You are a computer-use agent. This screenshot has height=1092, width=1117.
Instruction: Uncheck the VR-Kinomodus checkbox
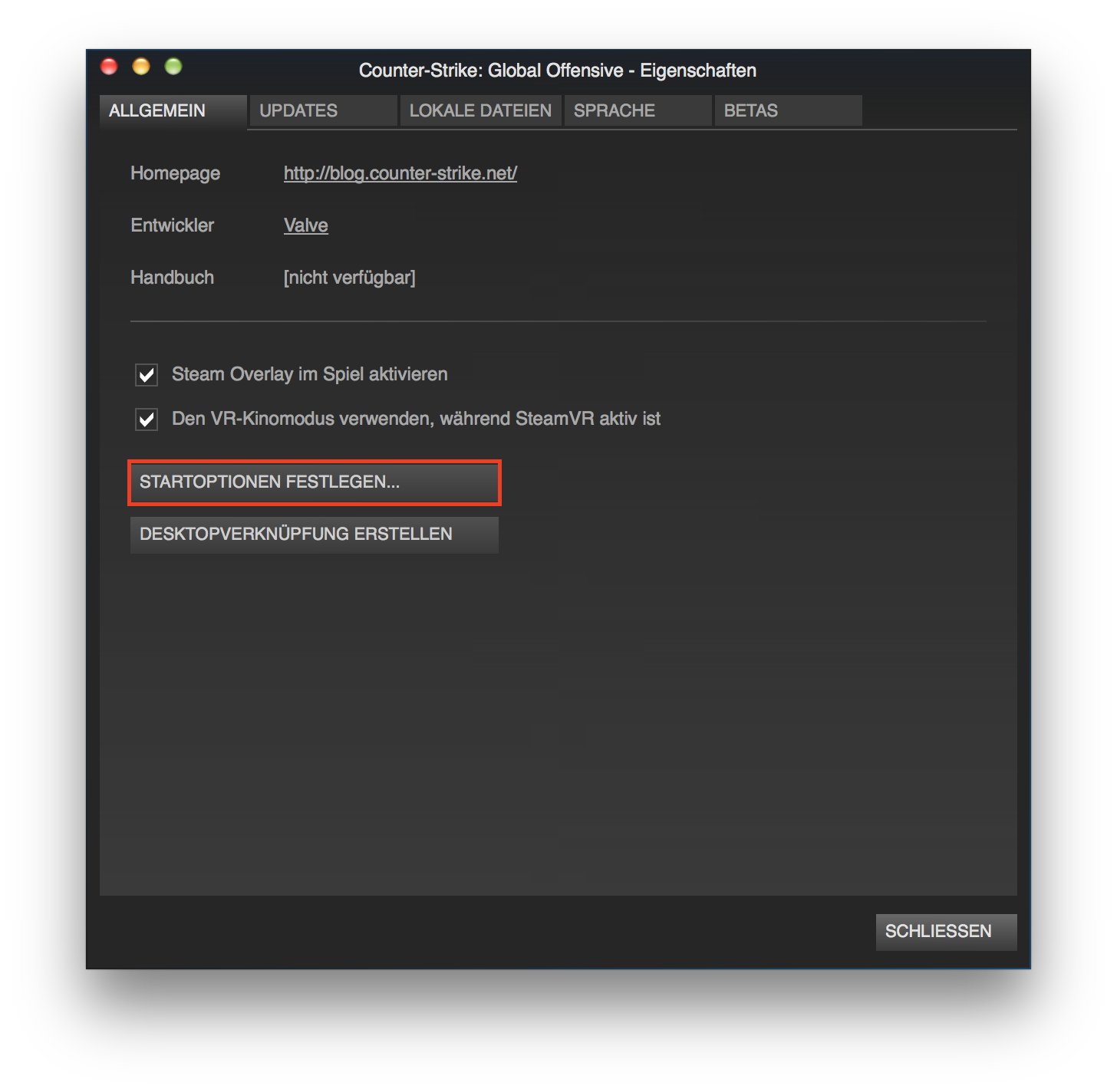point(147,419)
